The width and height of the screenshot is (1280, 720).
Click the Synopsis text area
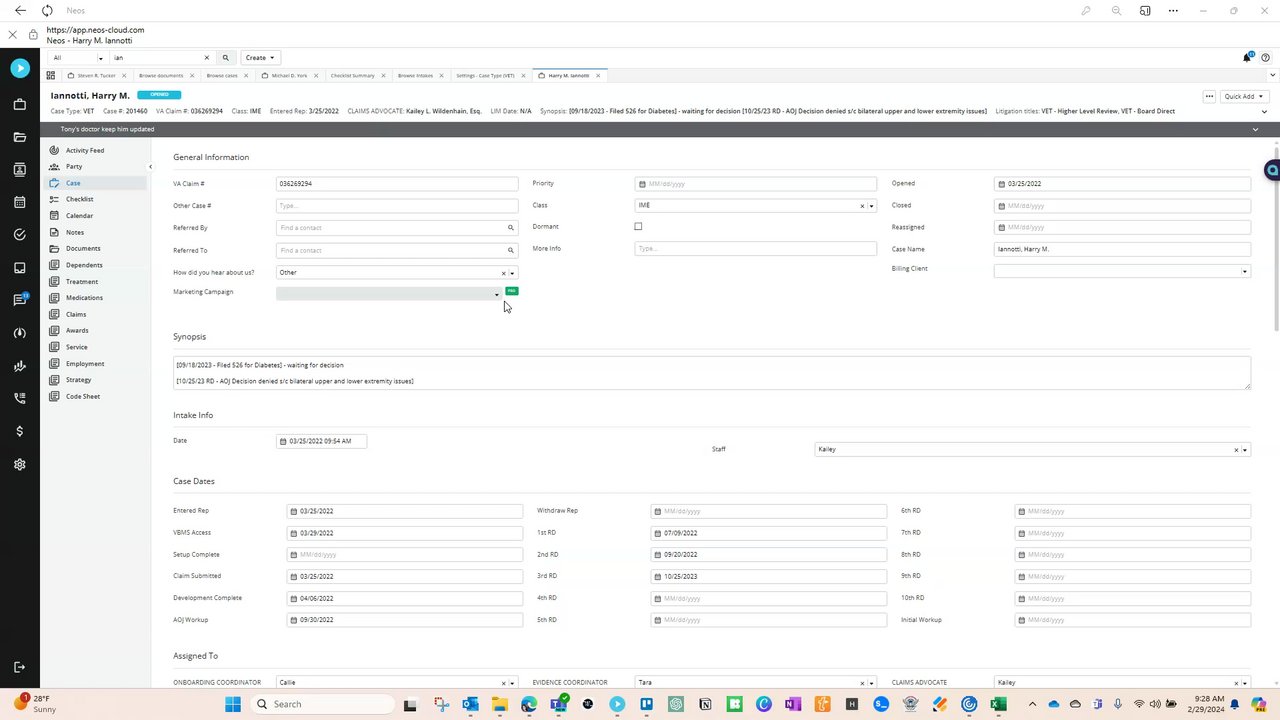711,373
